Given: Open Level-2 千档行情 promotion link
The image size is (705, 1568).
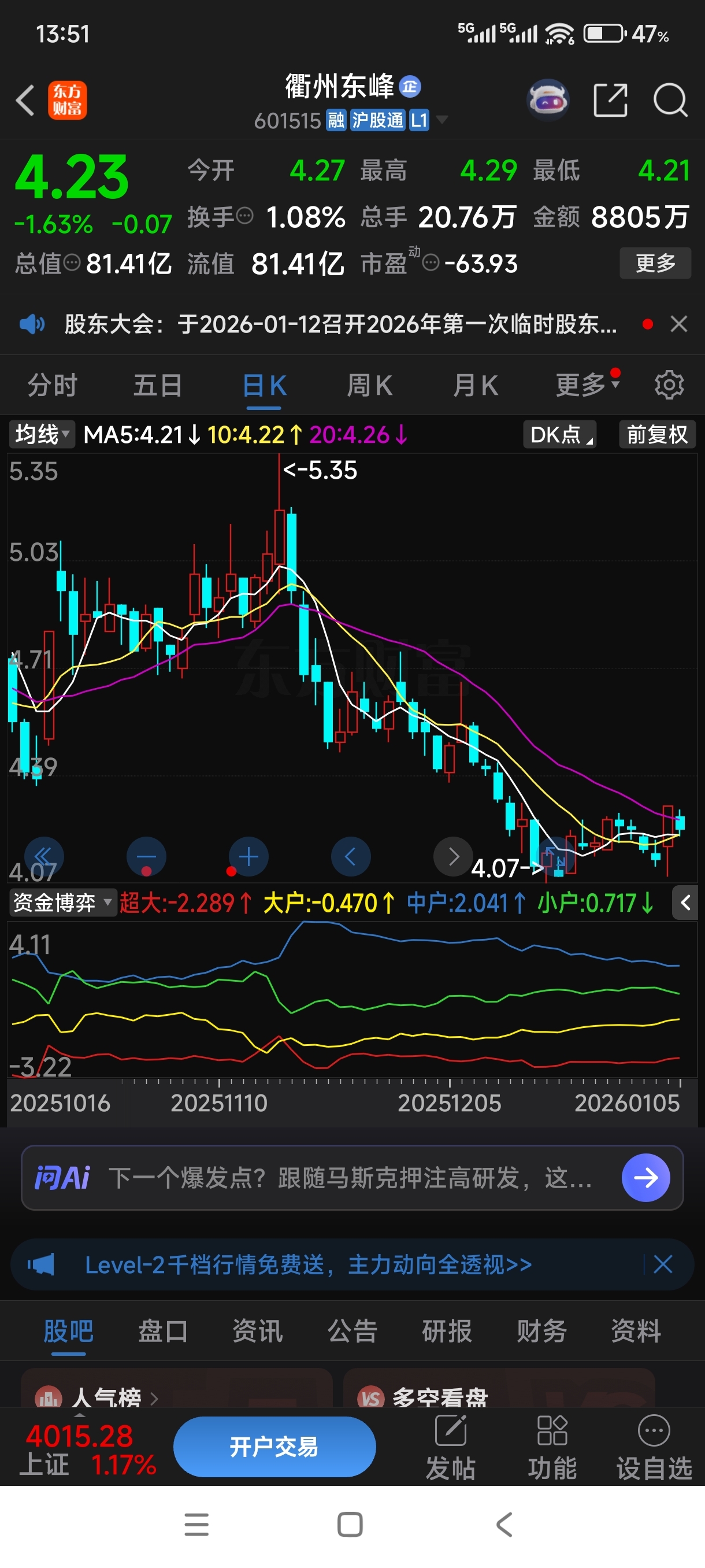Looking at the screenshot, I should pos(309,1265).
